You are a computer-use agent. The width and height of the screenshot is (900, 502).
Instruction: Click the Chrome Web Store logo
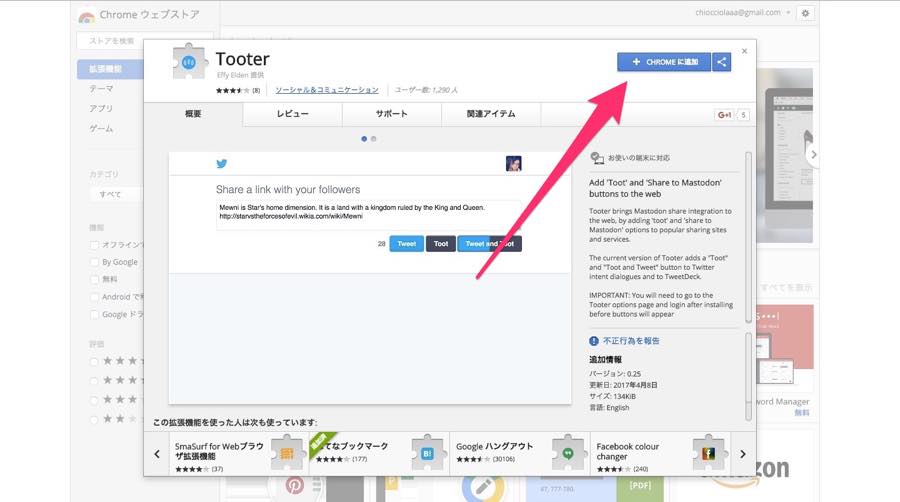tap(87, 16)
